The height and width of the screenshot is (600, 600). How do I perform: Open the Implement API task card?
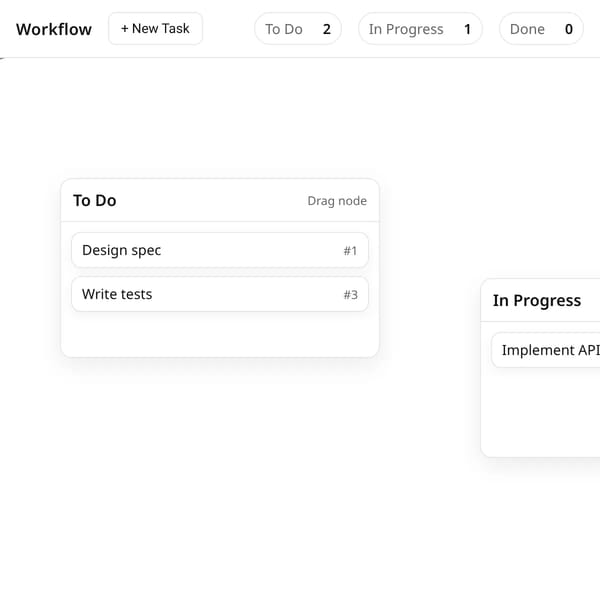pyautogui.click(x=546, y=350)
